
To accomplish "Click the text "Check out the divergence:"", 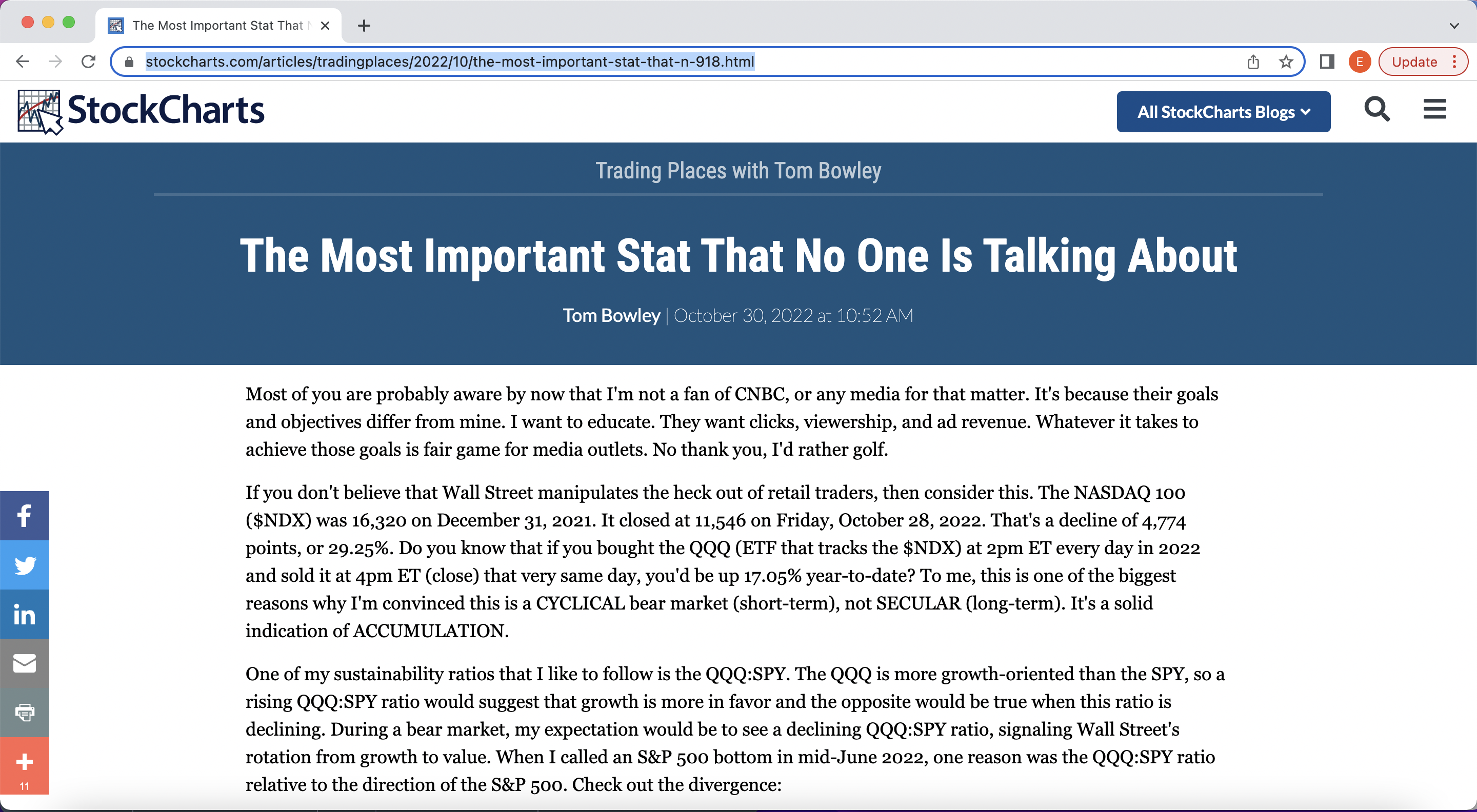I will tap(676, 785).
